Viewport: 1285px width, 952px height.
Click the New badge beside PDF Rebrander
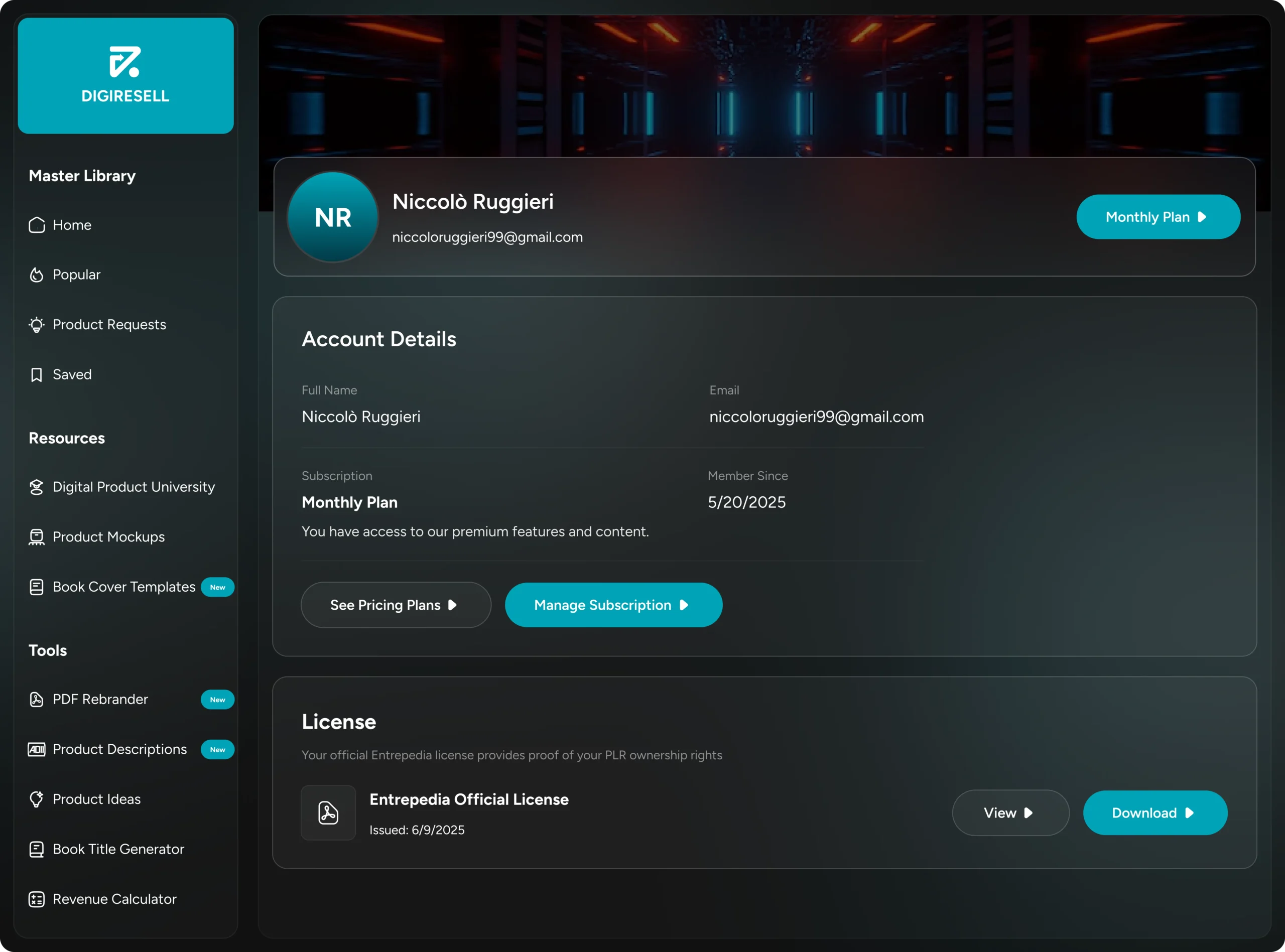pyautogui.click(x=217, y=700)
